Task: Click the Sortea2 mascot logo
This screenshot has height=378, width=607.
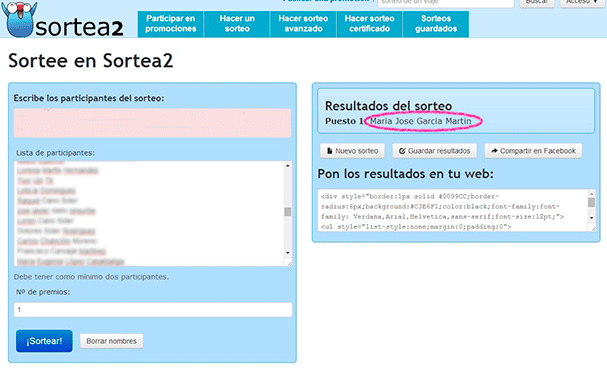Action: 19,19
